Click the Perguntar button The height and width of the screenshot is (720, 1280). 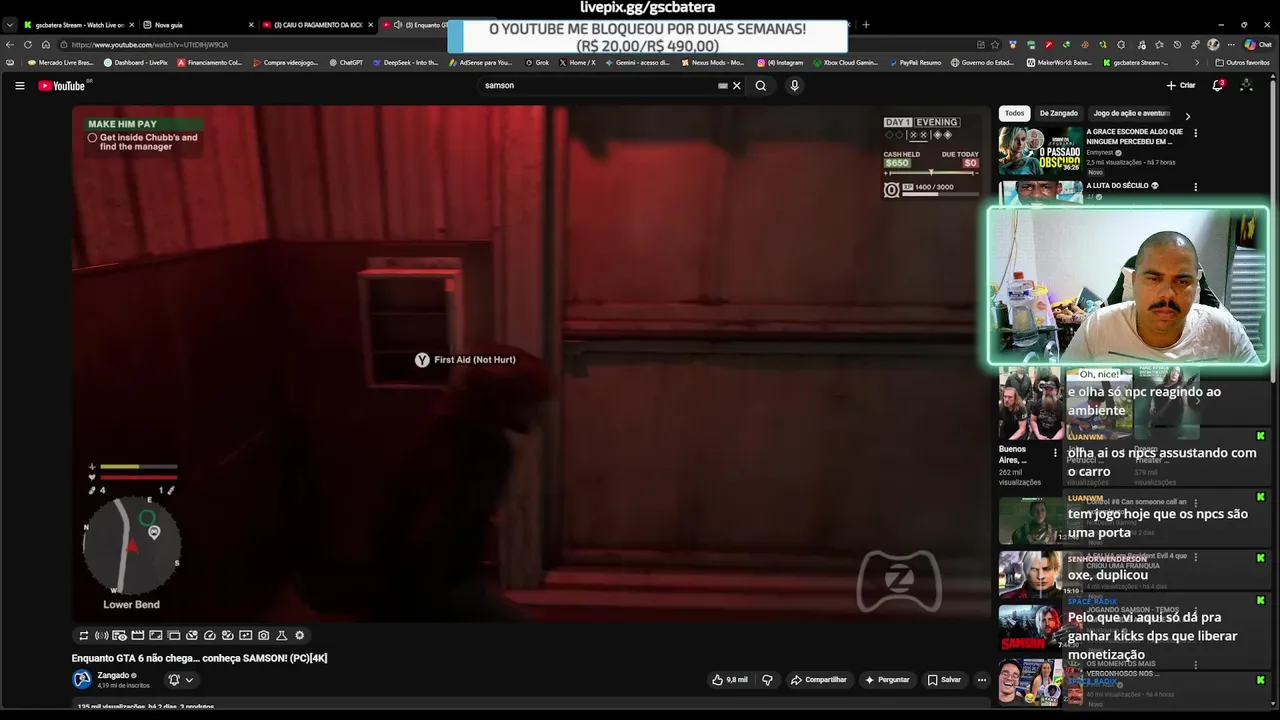(x=887, y=680)
